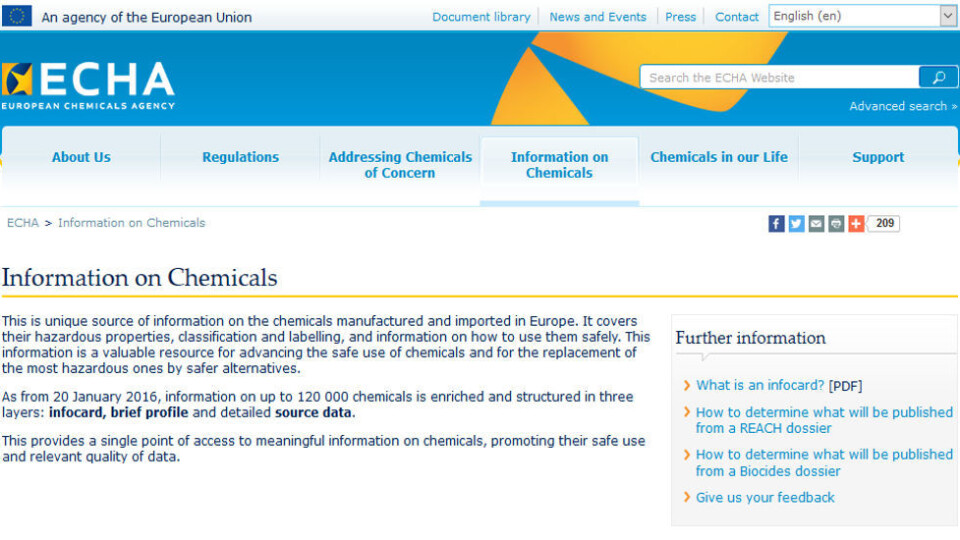The height and width of the screenshot is (540, 960).
Task: Open the Support menu
Action: (x=878, y=157)
